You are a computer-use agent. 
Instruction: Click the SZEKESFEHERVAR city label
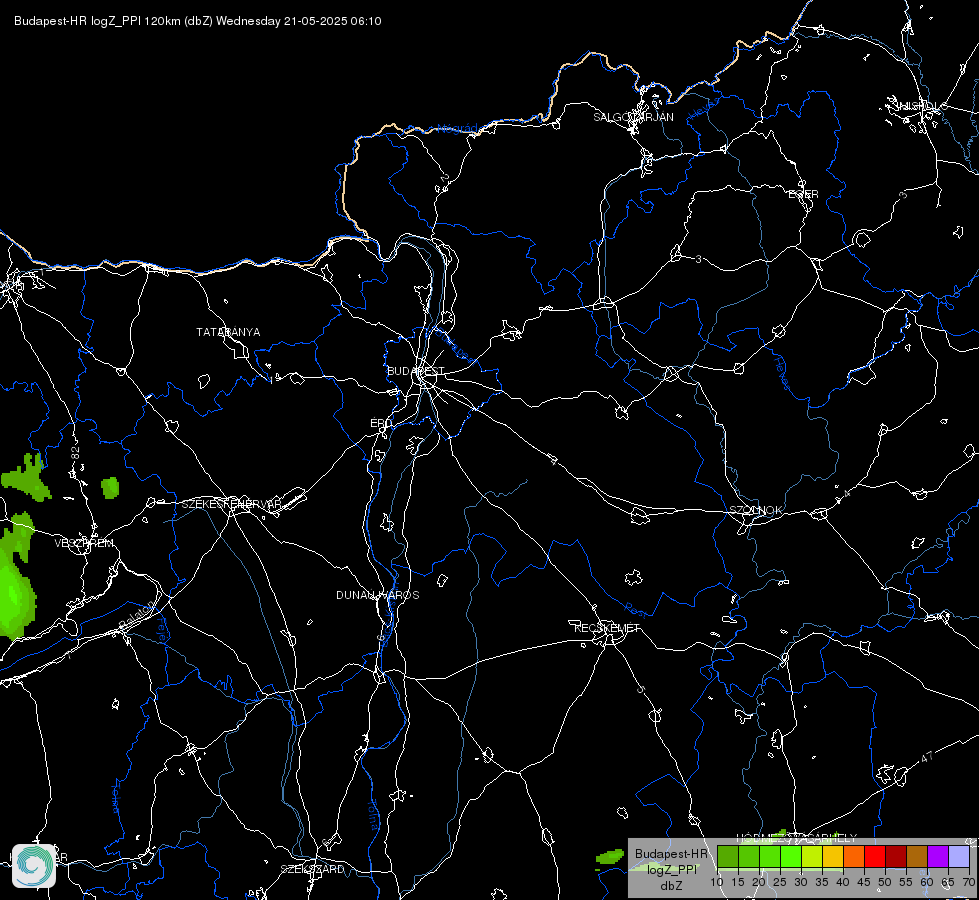coord(231,504)
